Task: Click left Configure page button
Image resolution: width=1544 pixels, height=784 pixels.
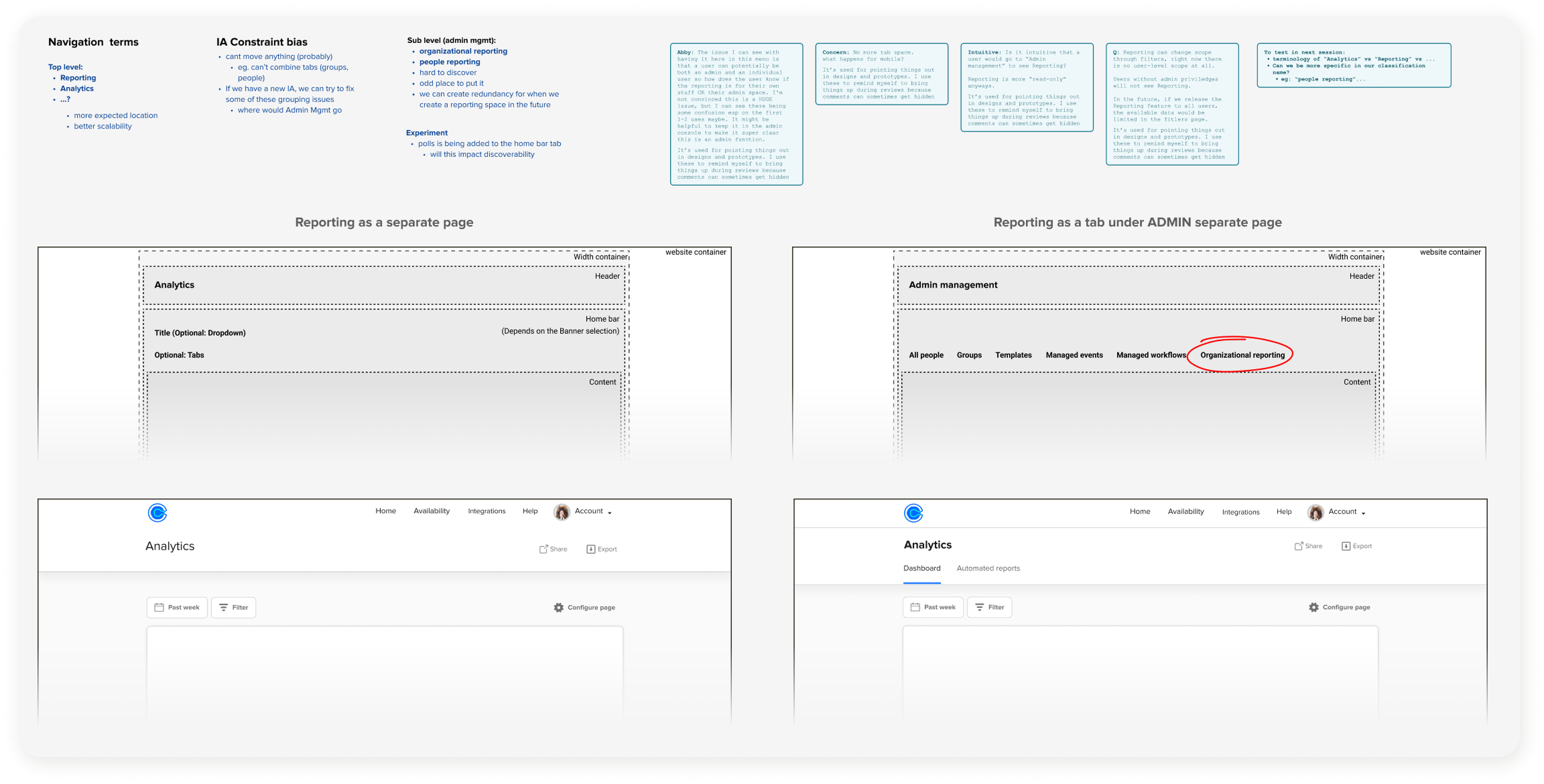Action: coord(584,607)
